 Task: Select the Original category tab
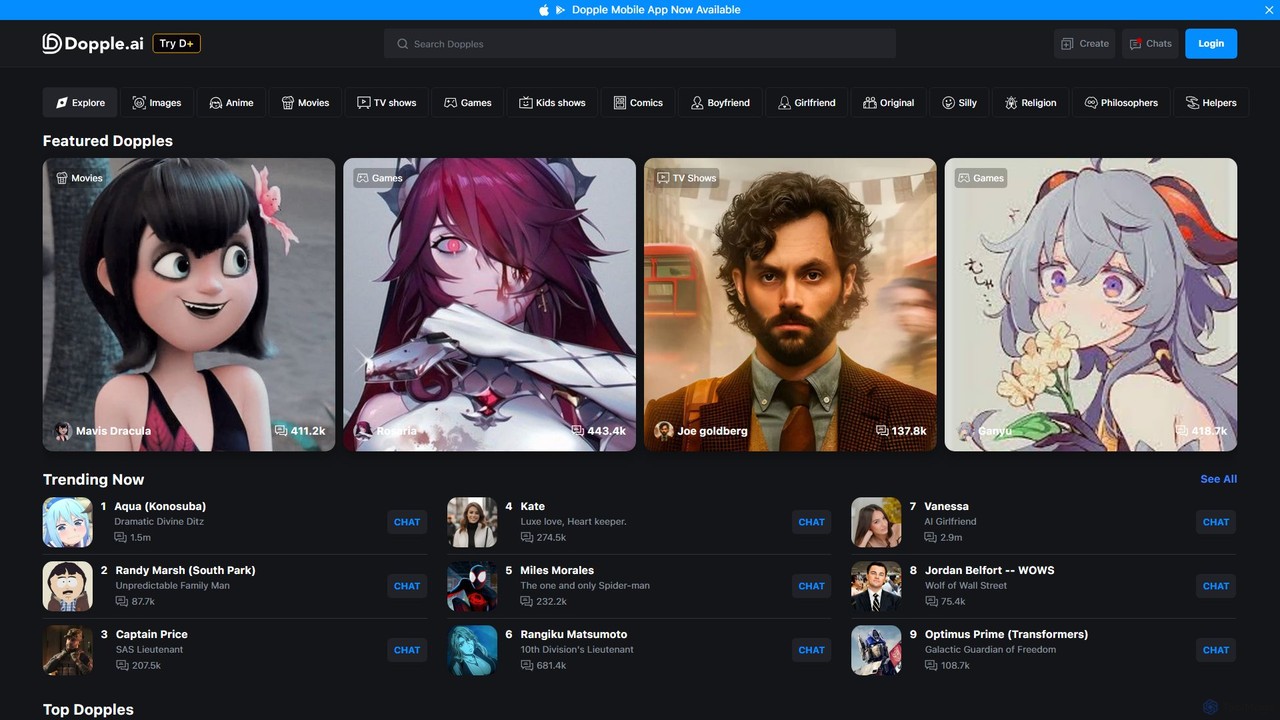click(889, 102)
